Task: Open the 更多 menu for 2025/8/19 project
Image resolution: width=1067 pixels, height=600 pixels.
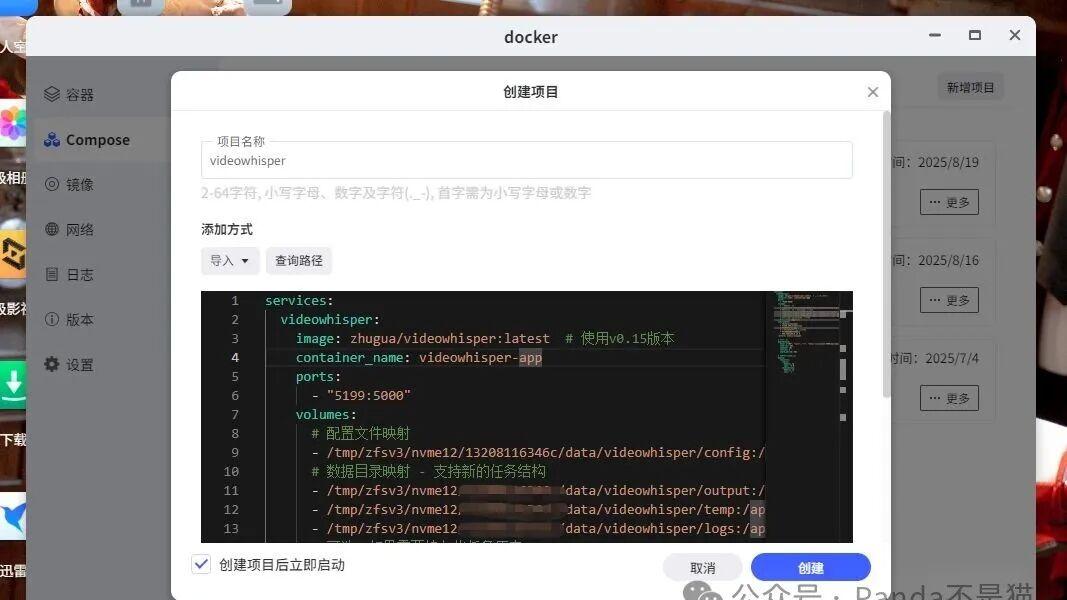Action: 949,202
